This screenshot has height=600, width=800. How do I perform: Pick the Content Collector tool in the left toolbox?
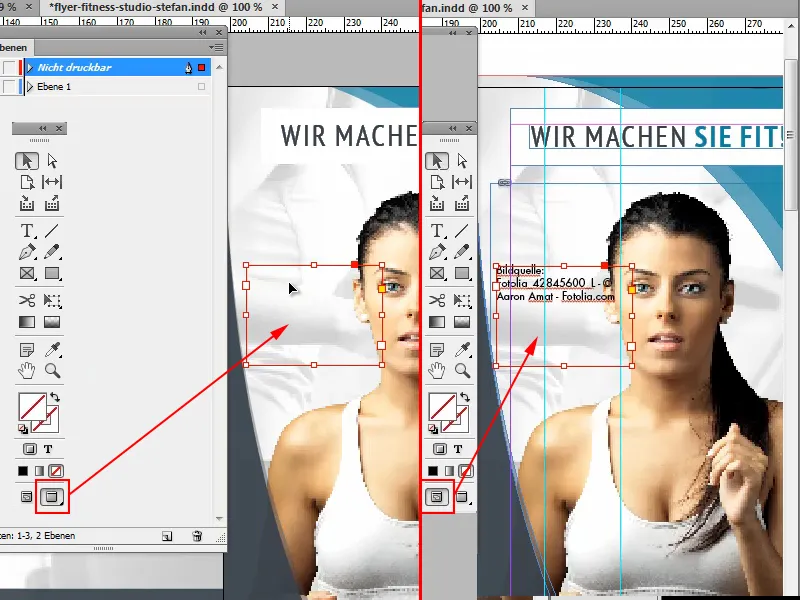(x=27, y=204)
